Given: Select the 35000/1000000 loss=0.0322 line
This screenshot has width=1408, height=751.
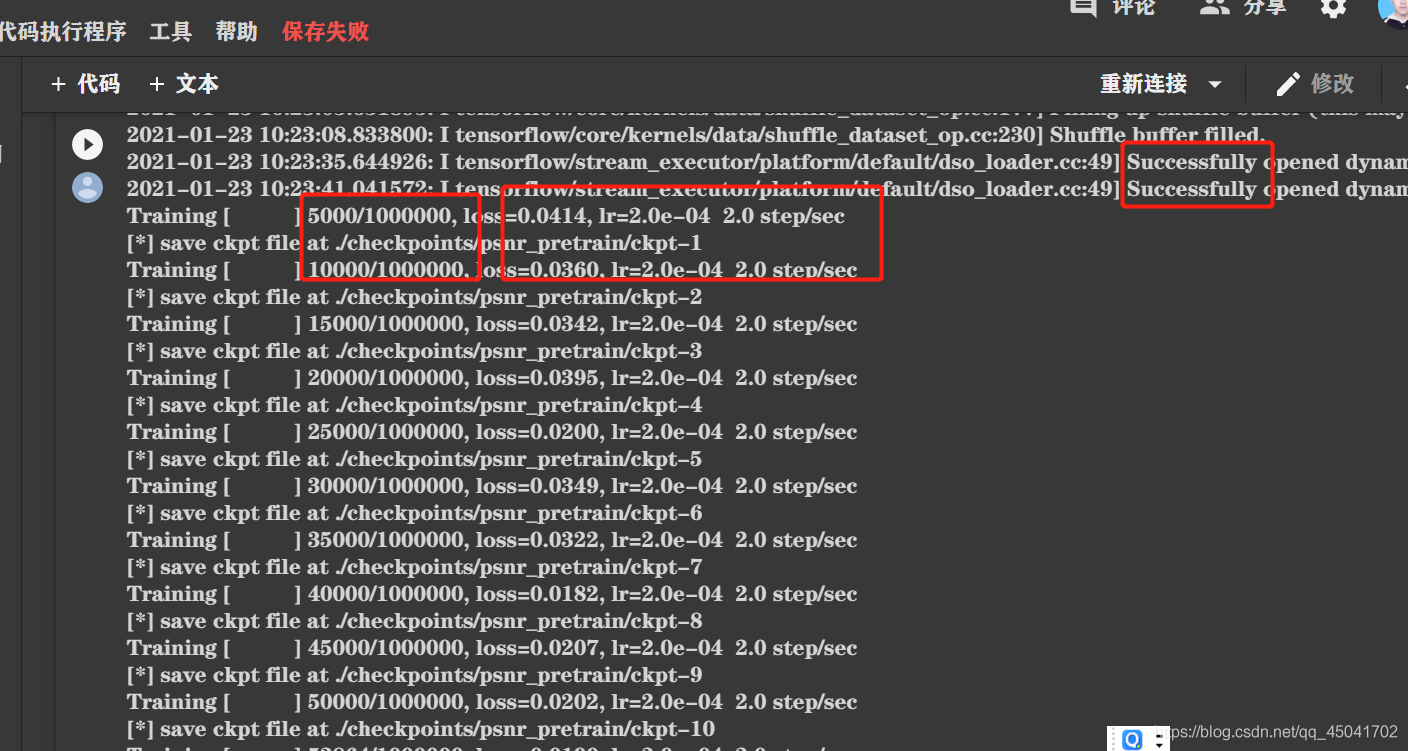Looking at the screenshot, I should coord(492,540).
